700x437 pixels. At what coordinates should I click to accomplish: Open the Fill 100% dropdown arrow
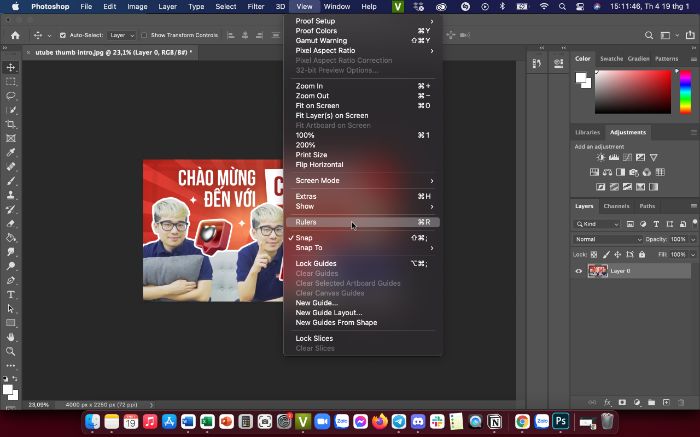coord(693,254)
